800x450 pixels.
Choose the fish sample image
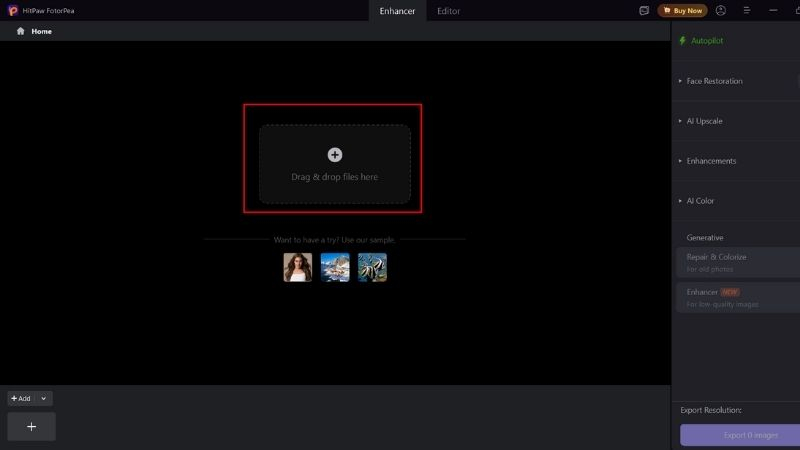pyautogui.click(x=372, y=267)
